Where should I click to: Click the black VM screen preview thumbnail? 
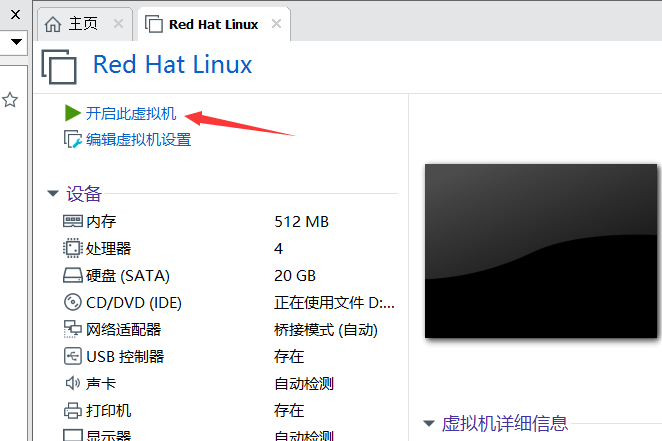(541, 251)
